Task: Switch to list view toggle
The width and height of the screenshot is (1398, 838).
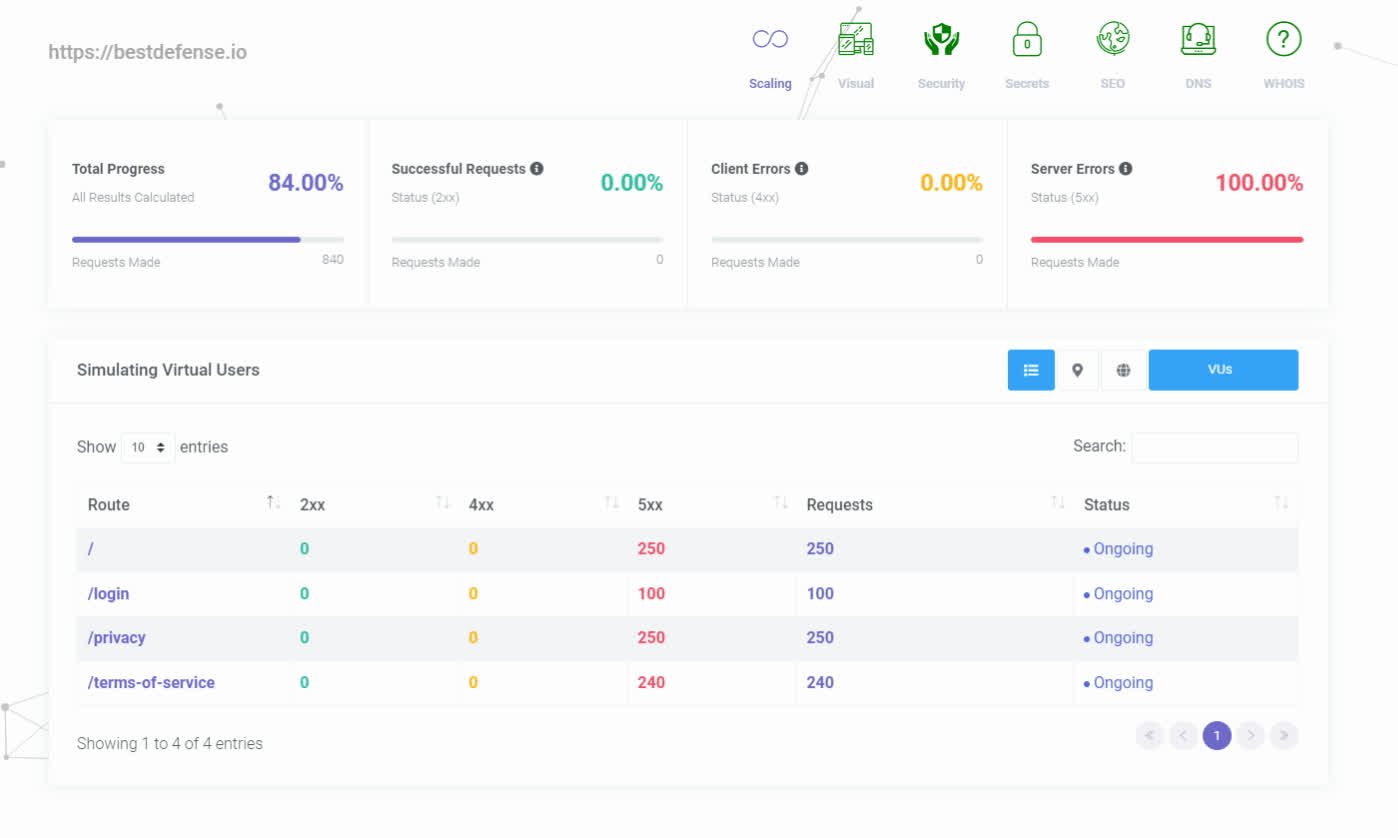Action: point(1031,370)
